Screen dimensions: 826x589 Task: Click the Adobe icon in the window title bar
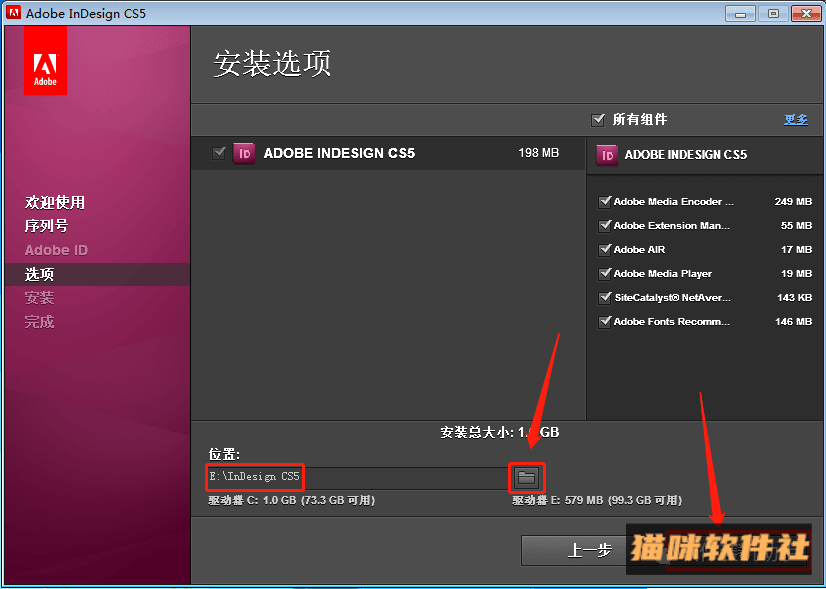(x=14, y=13)
